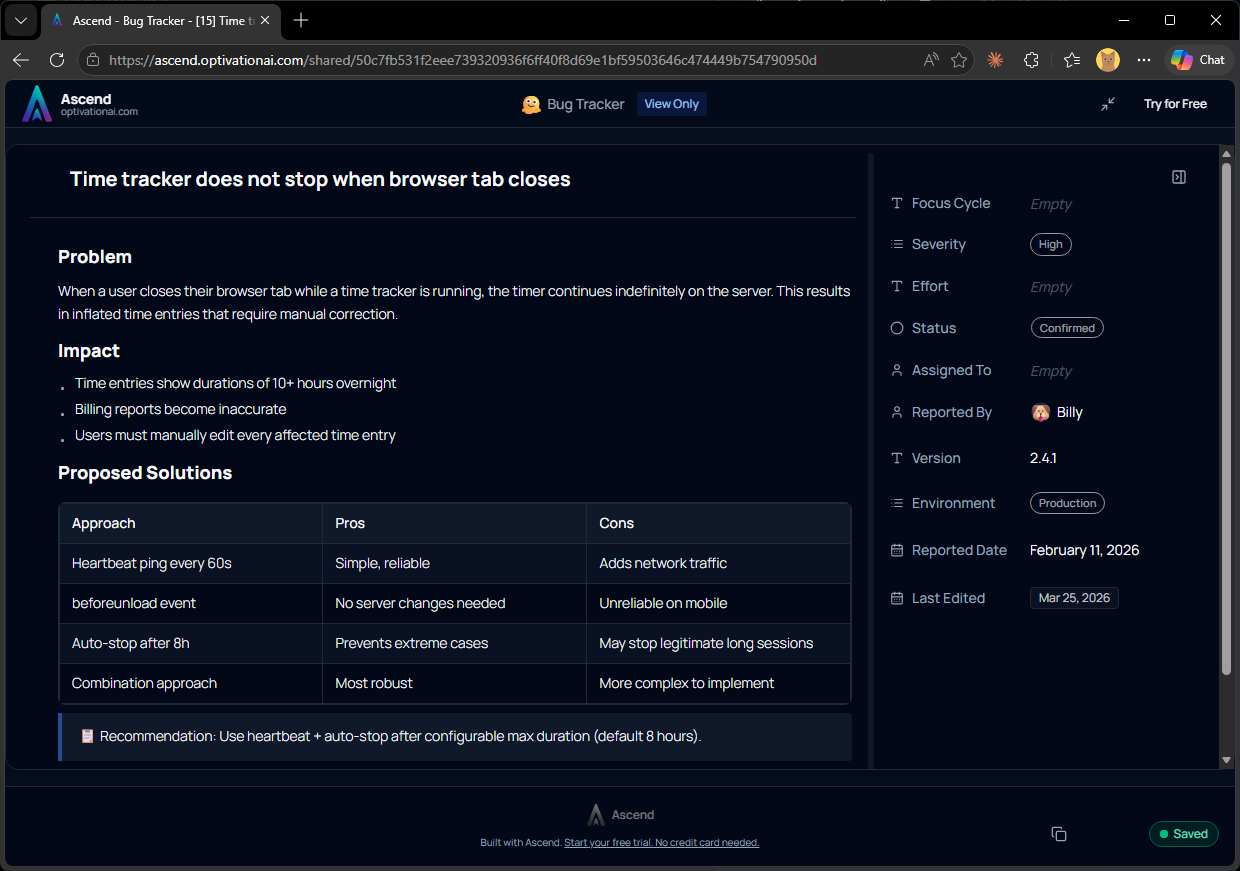
Task: Click the Mar 25, 2026 date chip
Action: 1074,598
